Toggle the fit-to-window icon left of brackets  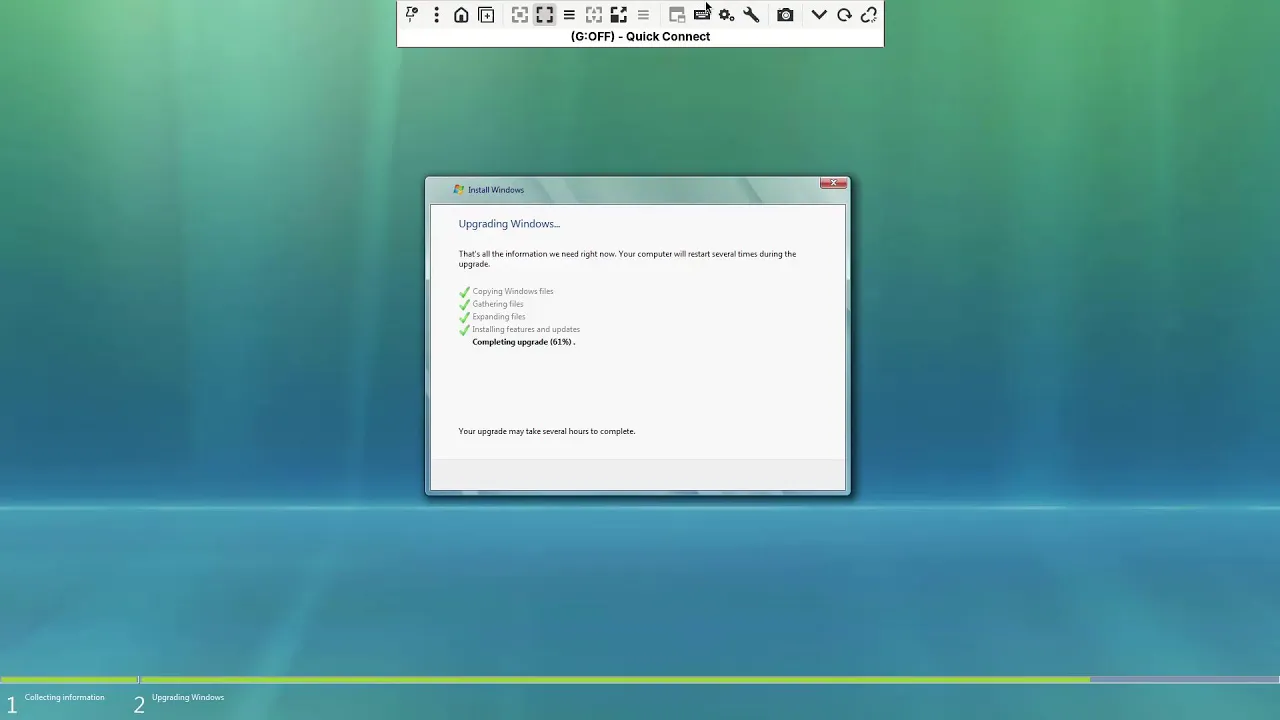[520, 14]
